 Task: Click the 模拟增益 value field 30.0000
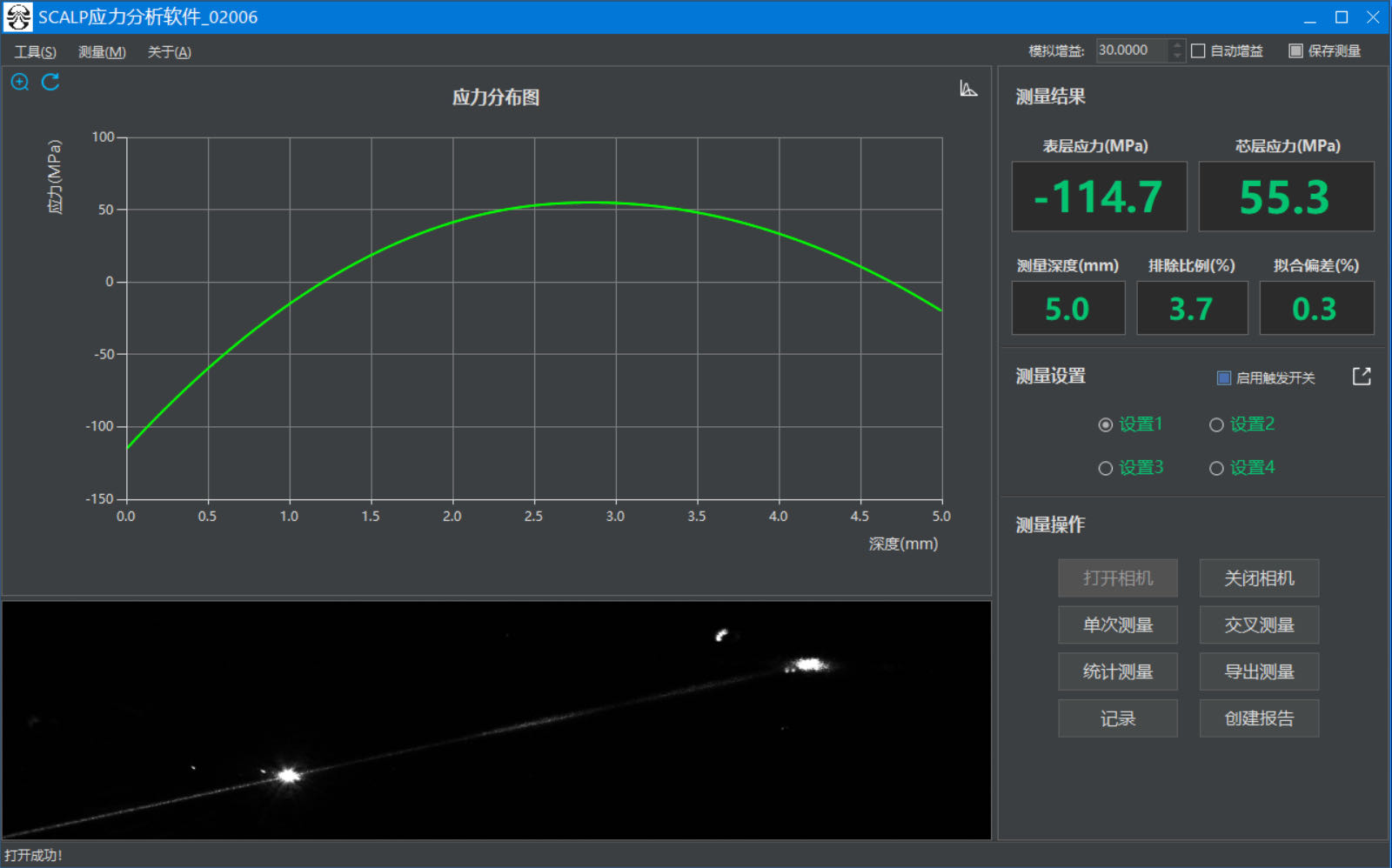1132,50
